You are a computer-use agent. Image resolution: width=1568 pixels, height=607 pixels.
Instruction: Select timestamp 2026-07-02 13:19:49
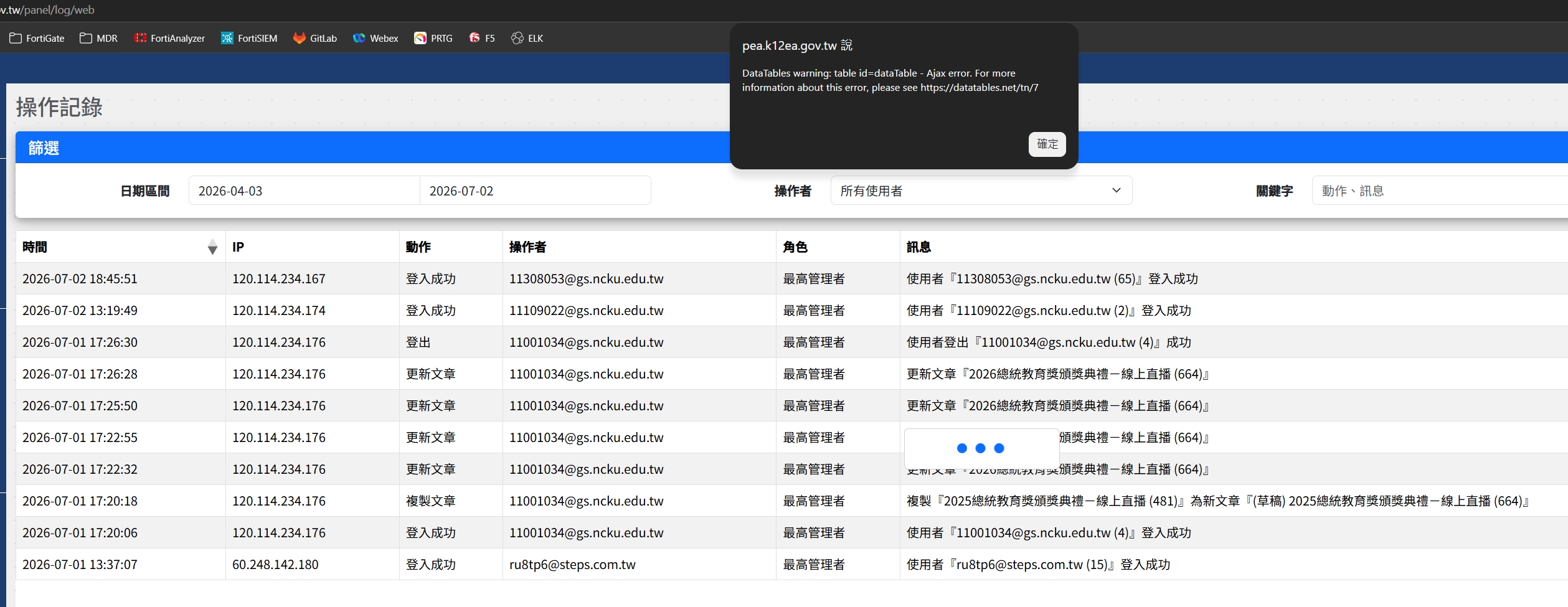tap(80, 311)
